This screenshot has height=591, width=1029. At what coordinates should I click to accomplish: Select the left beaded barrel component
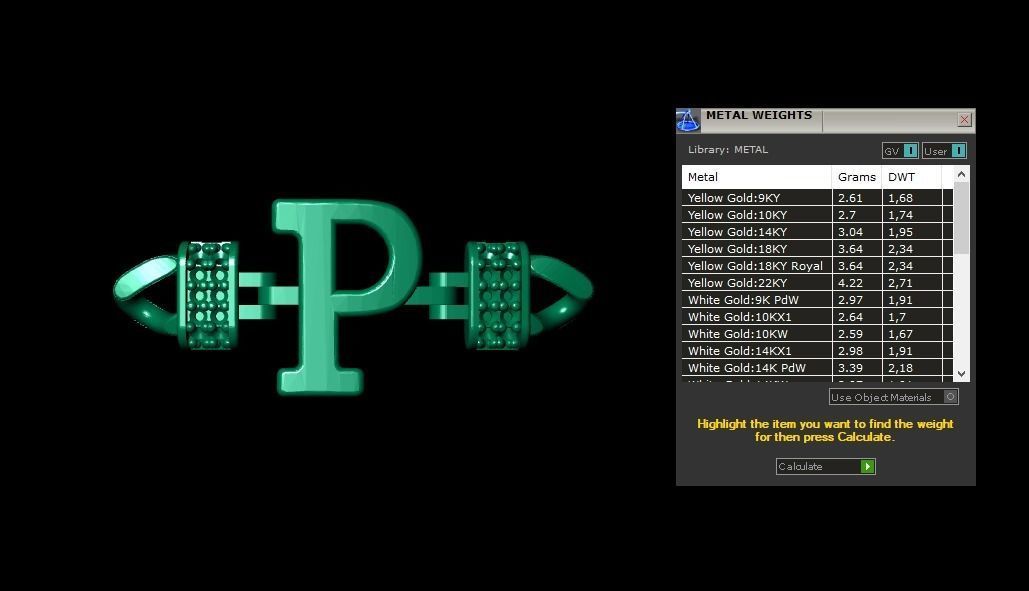208,295
